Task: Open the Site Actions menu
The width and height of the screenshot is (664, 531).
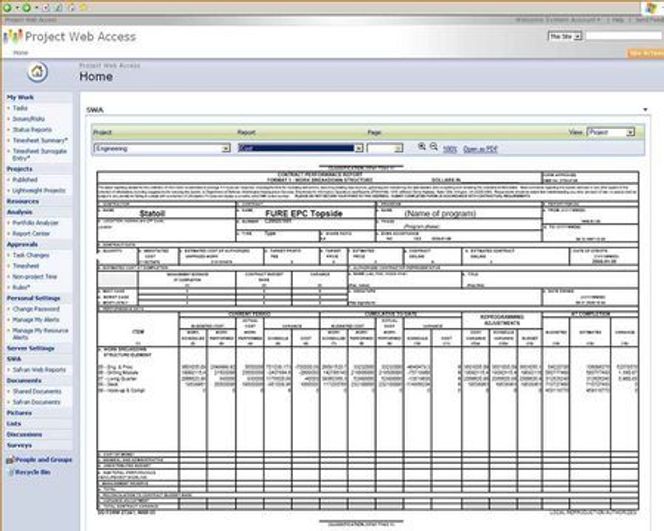Action: pos(646,53)
